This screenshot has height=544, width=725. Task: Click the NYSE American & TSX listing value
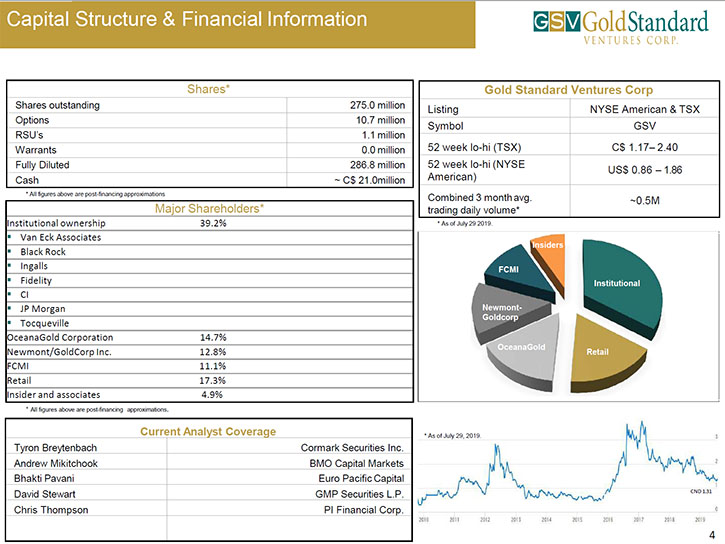tap(645, 110)
